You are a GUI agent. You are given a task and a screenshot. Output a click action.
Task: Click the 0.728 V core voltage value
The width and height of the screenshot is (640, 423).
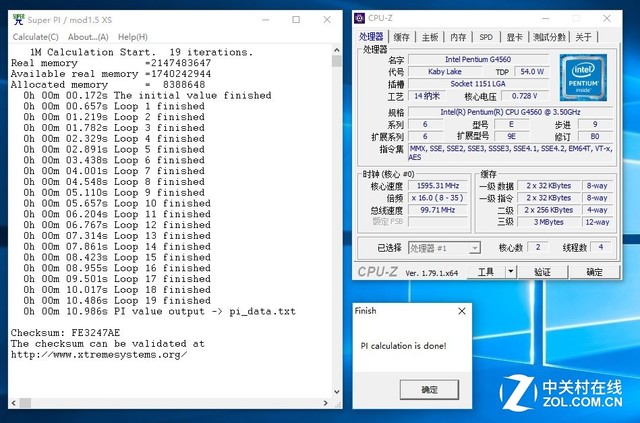coord(524,96)
